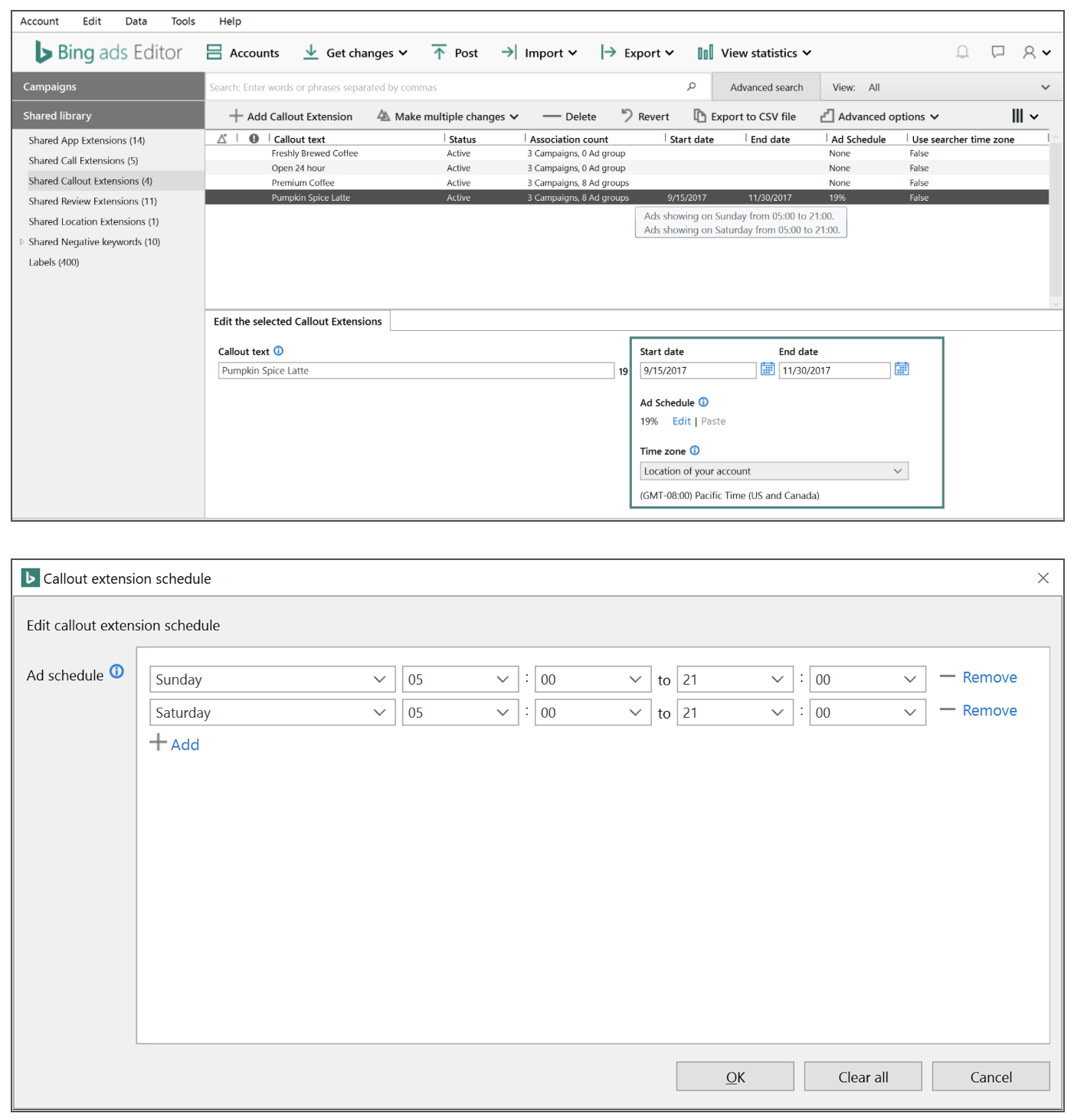Select Shared Review Extensions in sidebar
Viewport: 1074px width, 1120px height.
point(93,201)
